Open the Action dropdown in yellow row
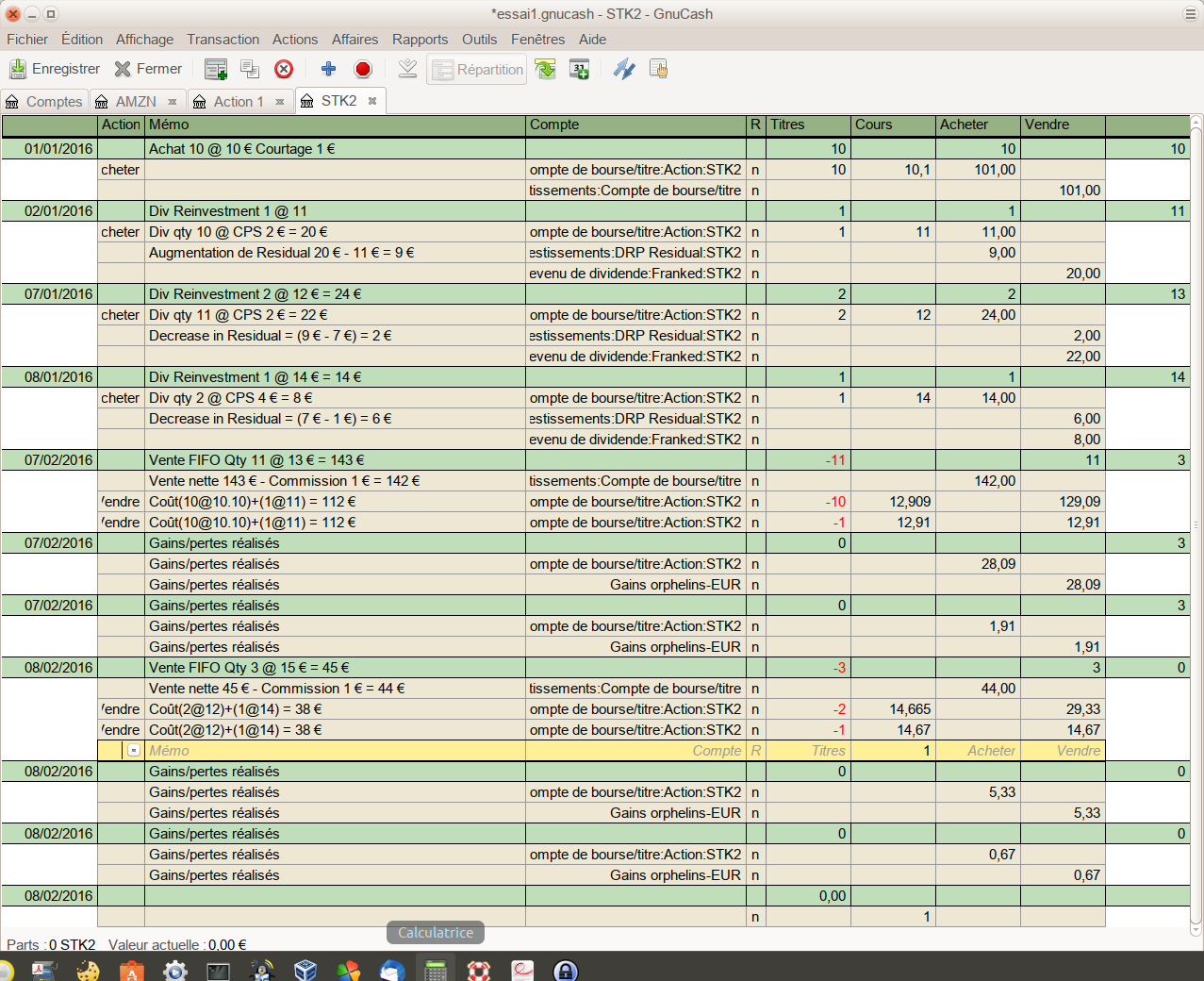1204x981 pixels. (x=134, y=751)
